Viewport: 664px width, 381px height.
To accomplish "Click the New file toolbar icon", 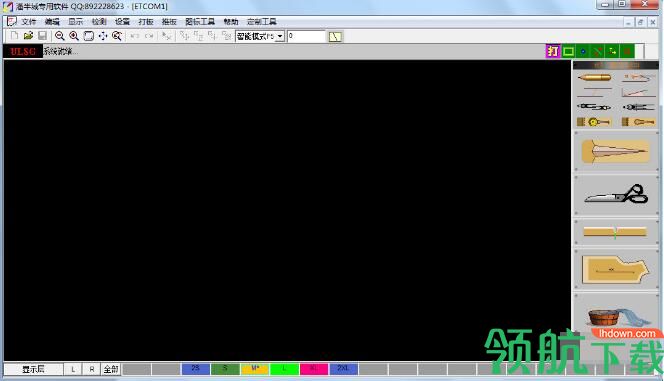I will [14, 36].
